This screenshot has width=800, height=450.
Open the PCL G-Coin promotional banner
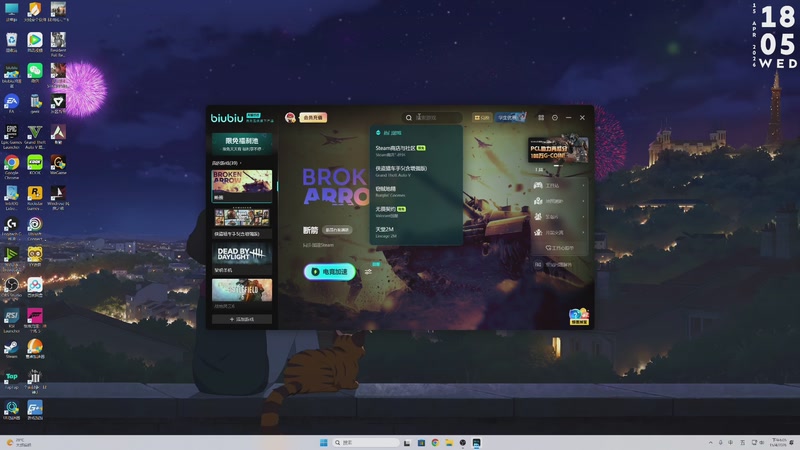click(x=558, y=149)
